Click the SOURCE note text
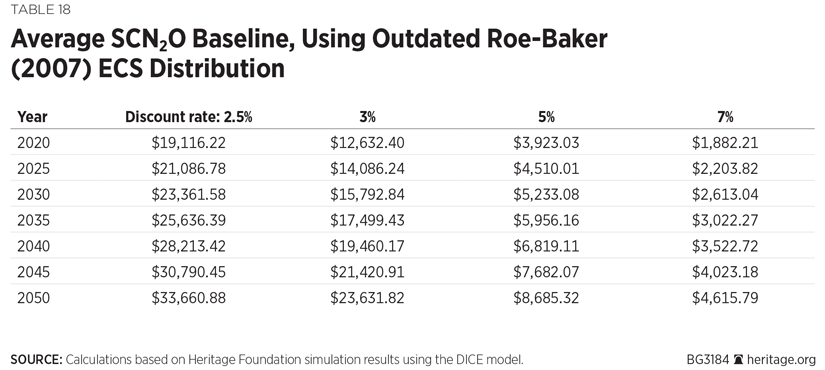 coord(267,361)
